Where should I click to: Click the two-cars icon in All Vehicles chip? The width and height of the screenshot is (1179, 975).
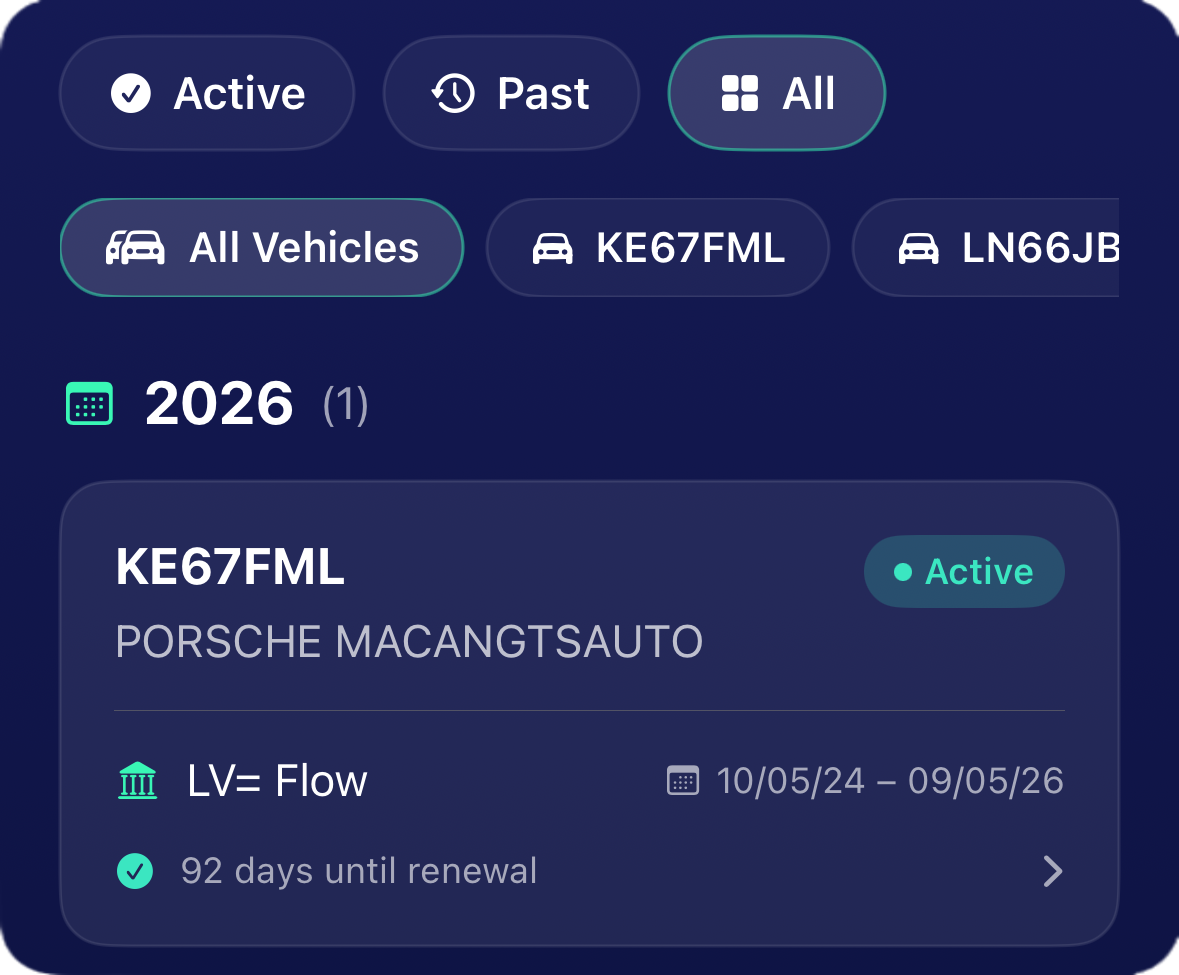(135, 248)
